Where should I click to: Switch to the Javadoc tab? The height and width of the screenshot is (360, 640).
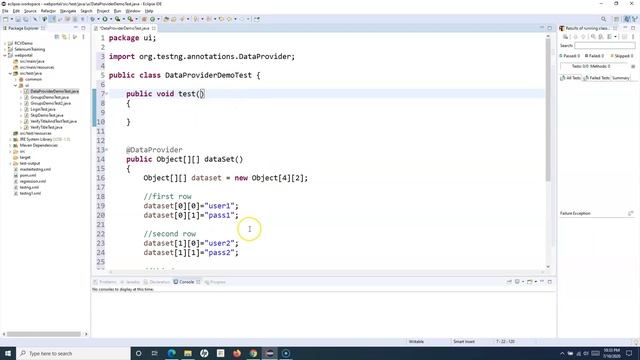click(x=130, y=282)
